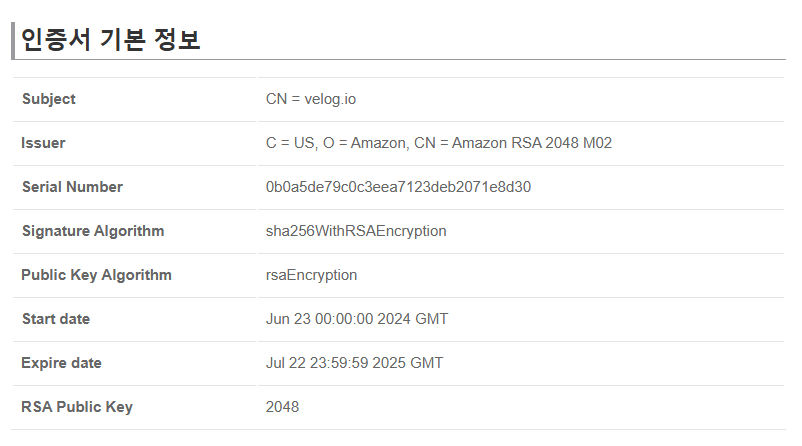The image size is (802, 446).
Task: Select the Expire date label
Action: pos(61,363)
